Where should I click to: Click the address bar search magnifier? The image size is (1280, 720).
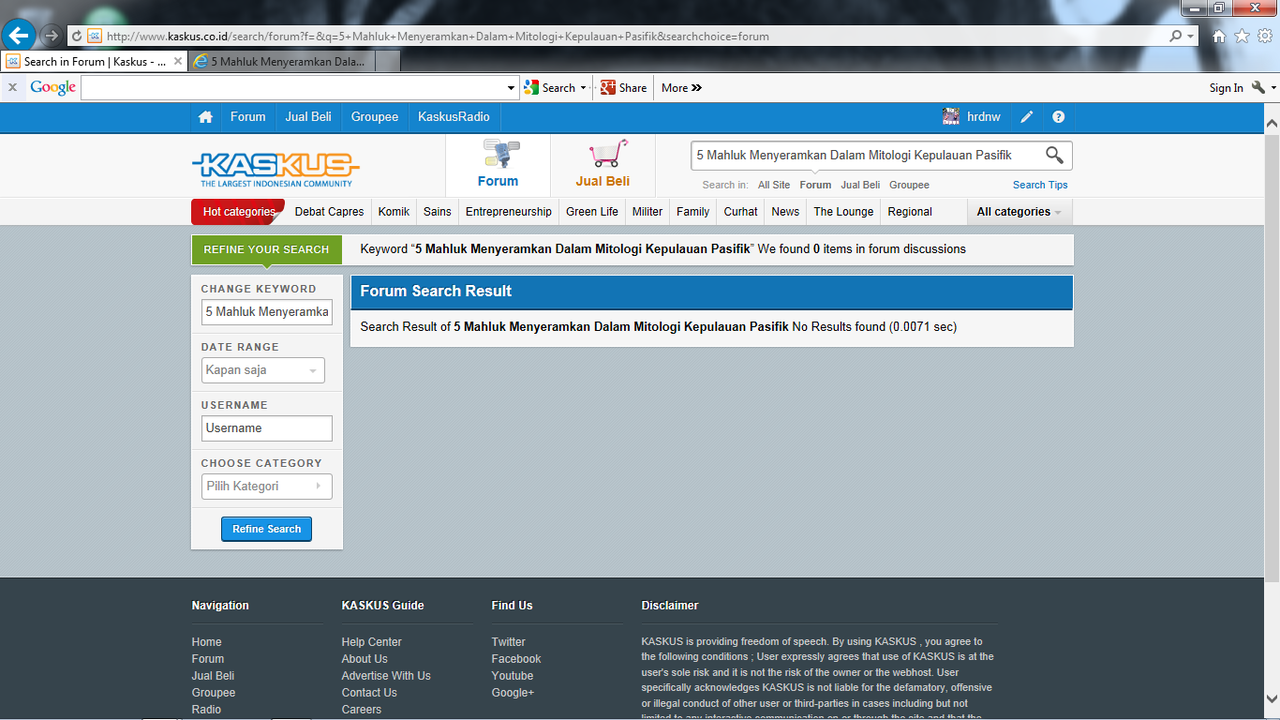(x=1176, y=36)
